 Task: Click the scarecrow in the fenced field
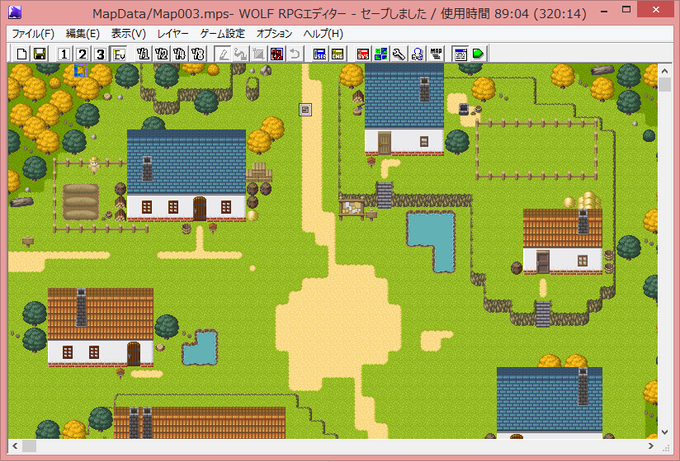pos(94,164)
